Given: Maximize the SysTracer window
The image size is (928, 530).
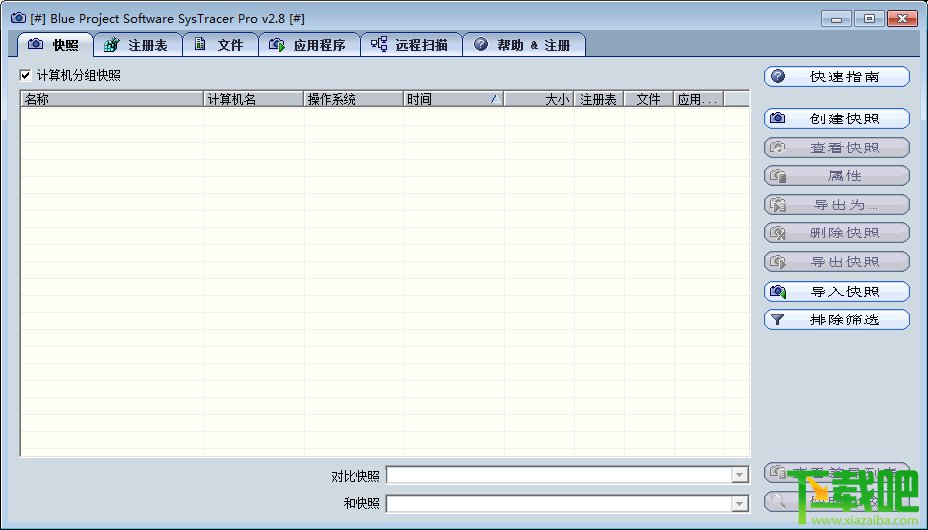Looking at the screenshot, I should pyautogui.click(x=869, y=19).
